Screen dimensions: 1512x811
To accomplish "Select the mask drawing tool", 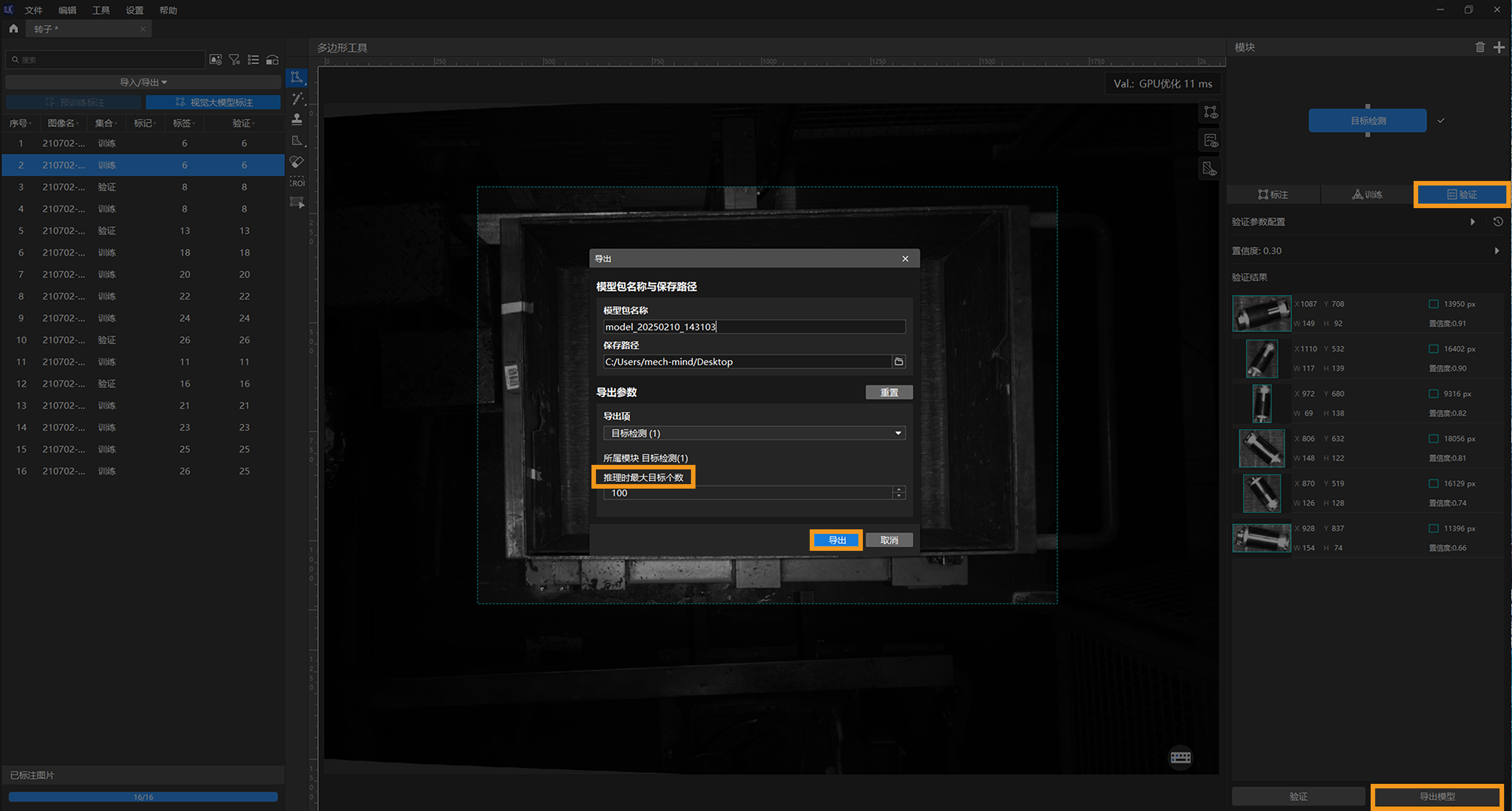I will point(297,141).
